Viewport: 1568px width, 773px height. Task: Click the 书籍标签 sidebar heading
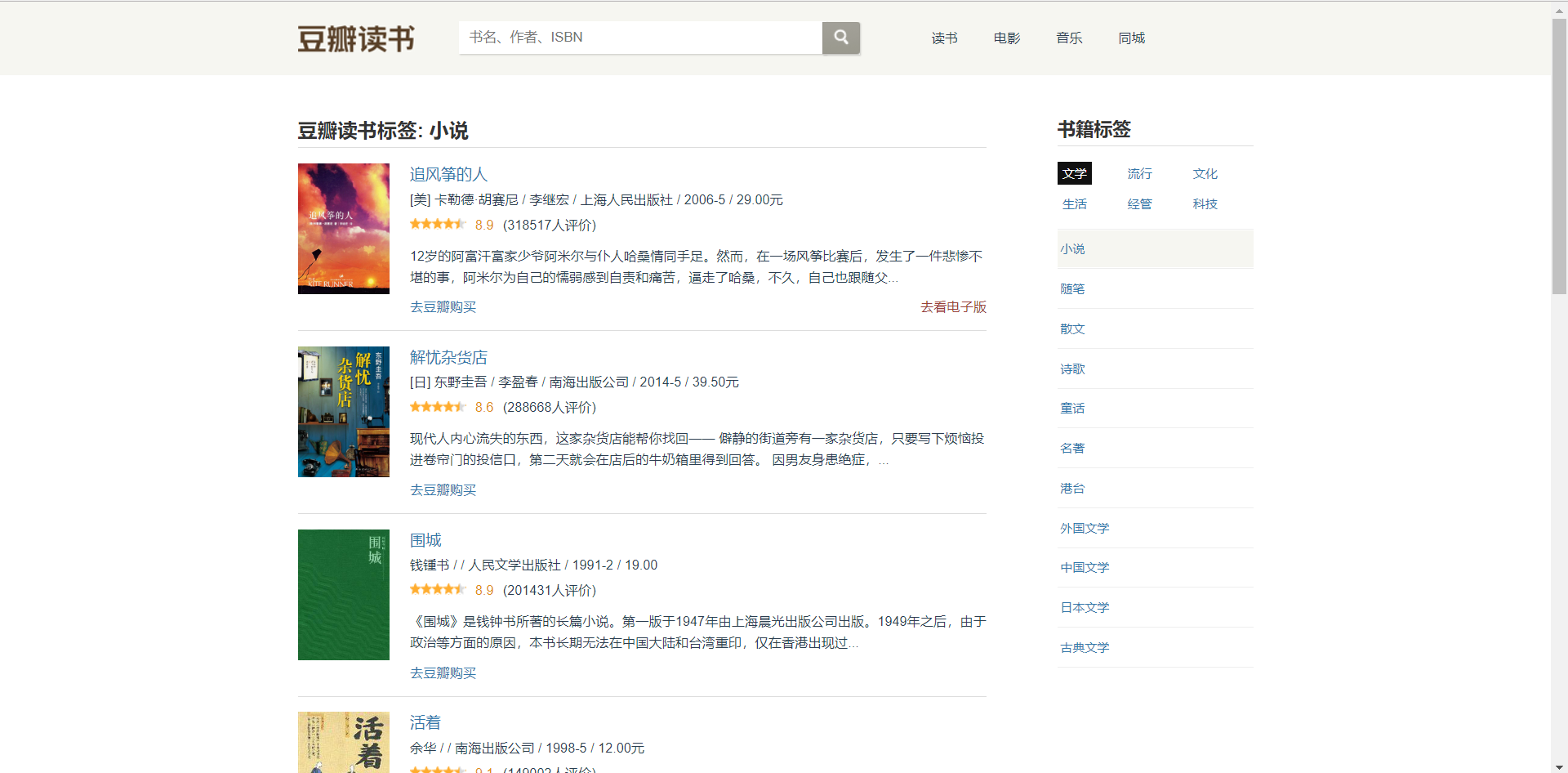point(1094,129)
